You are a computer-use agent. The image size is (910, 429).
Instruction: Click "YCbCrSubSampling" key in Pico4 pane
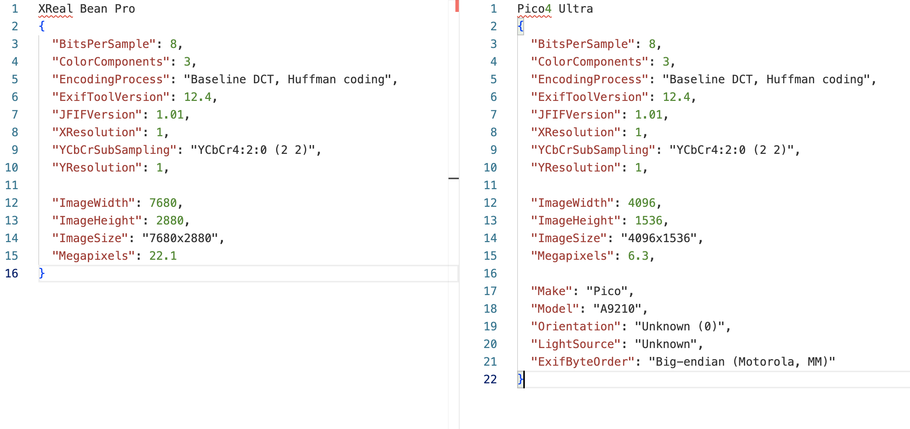click(596, 150)
